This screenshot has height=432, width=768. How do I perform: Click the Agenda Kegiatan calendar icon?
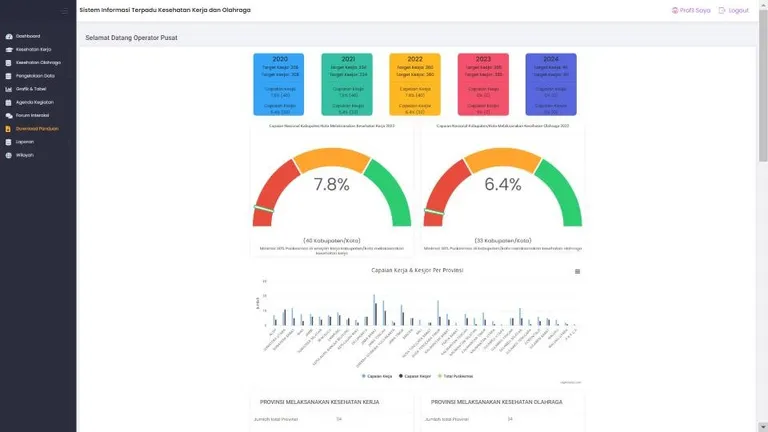8,102
